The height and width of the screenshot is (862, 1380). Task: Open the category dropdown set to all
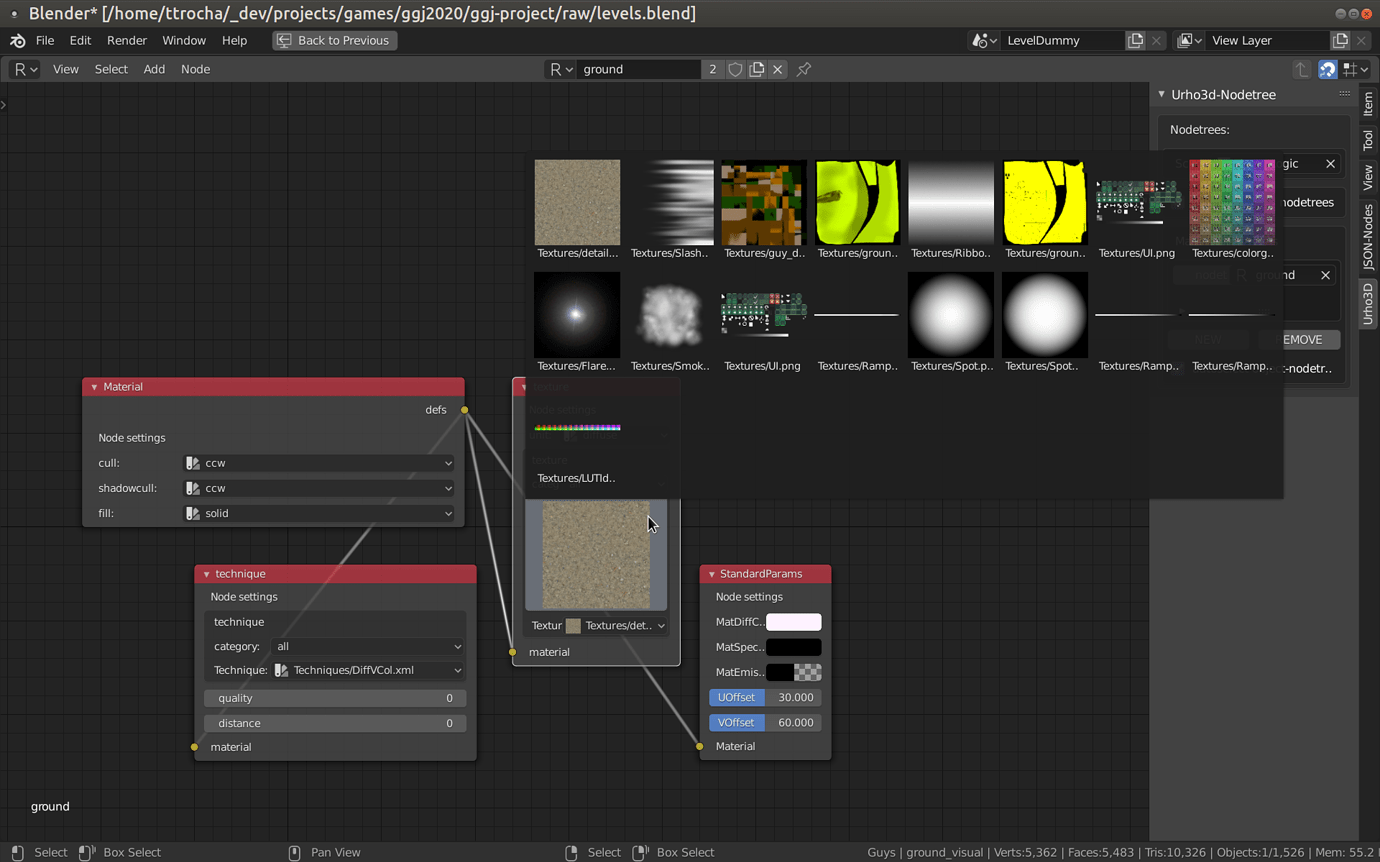click(368, 647)
